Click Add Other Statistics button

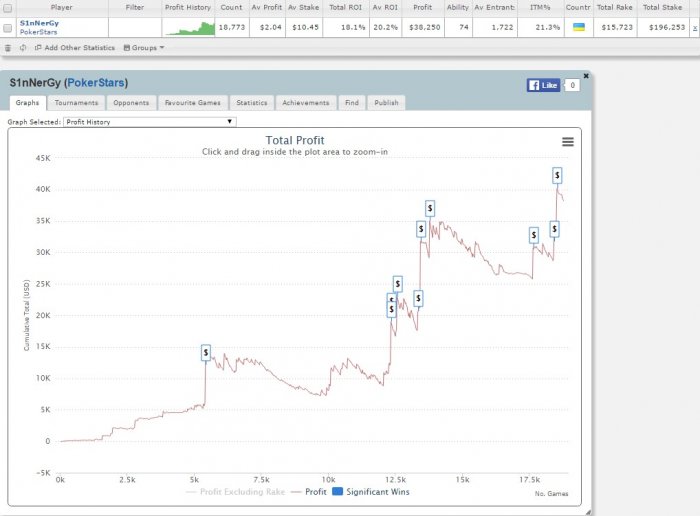(x=75, y=48)
